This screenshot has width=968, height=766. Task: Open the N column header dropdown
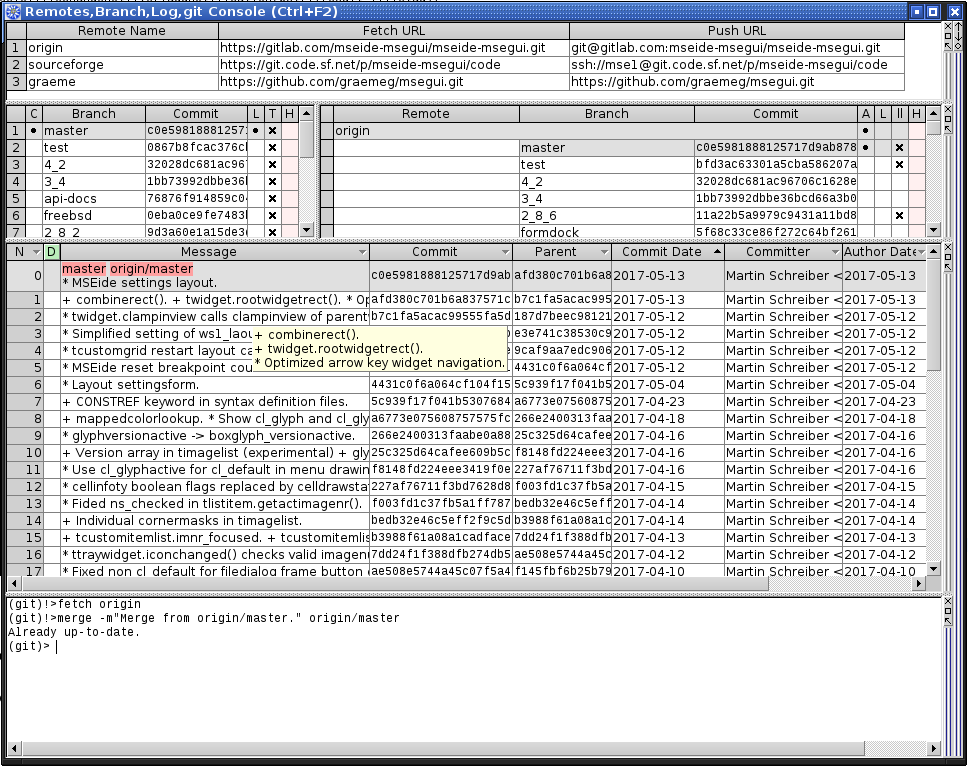37,252
